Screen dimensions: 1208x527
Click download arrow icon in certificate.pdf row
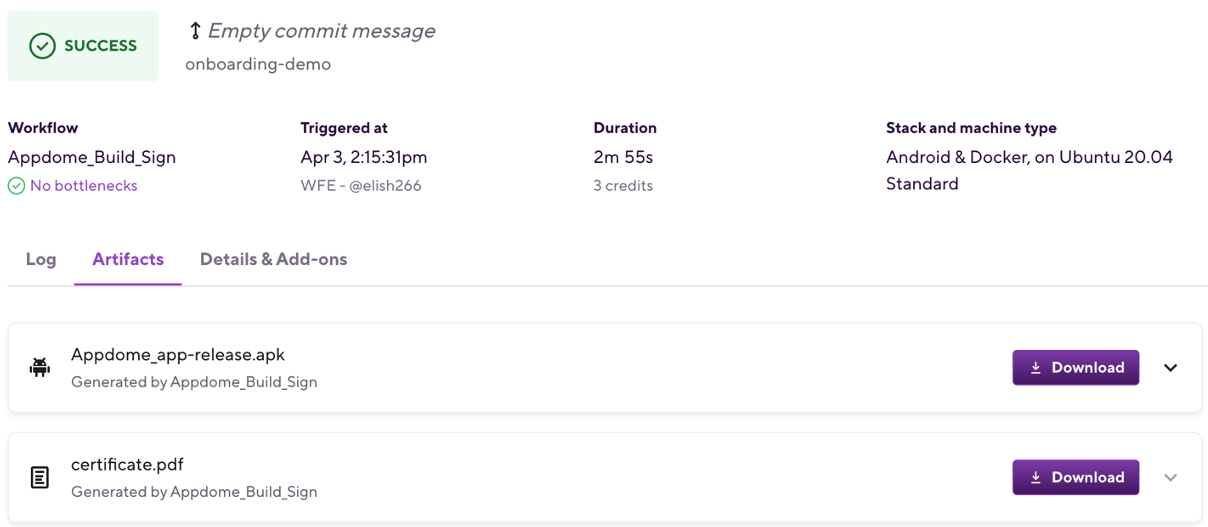(x=1036, y=478)
